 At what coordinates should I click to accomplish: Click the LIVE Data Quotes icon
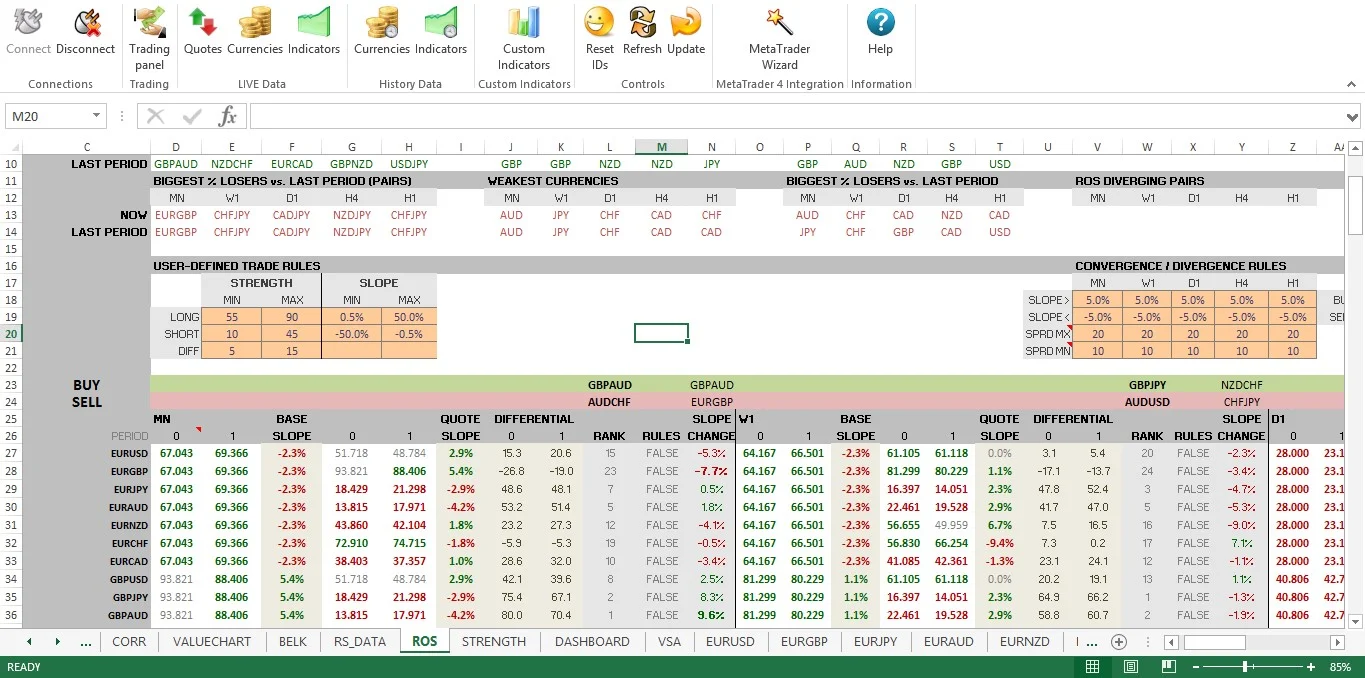pyautogui.click(x=203, y=31)
